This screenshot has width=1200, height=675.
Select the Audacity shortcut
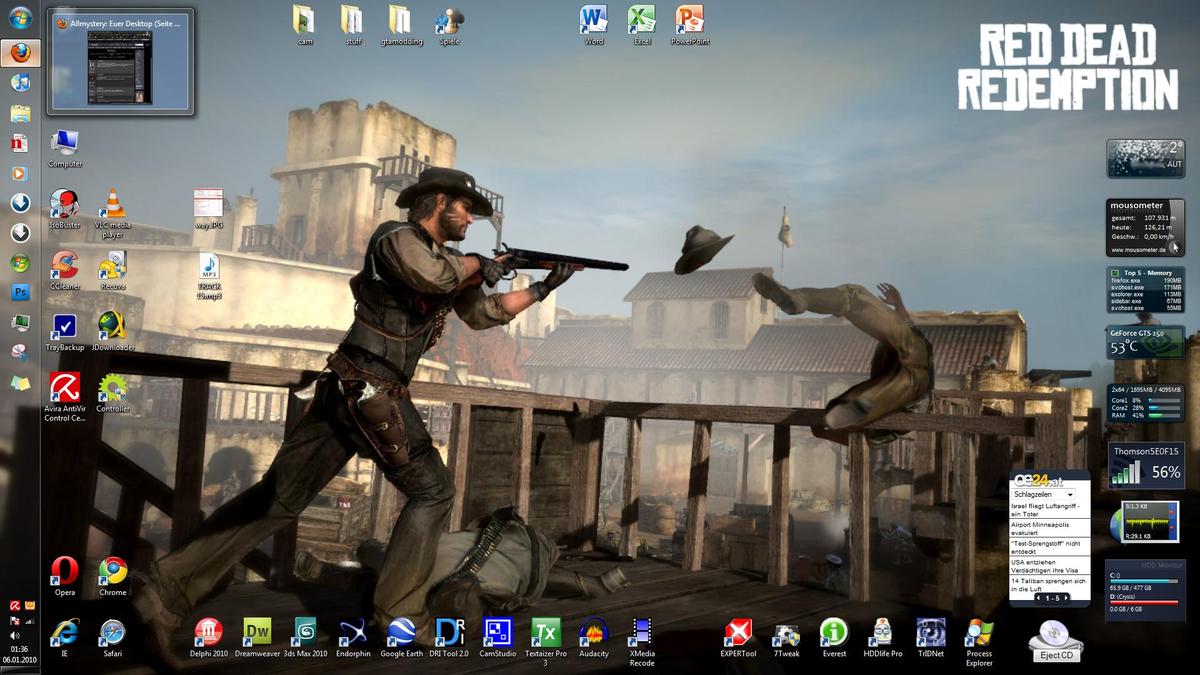click(593, 638)
